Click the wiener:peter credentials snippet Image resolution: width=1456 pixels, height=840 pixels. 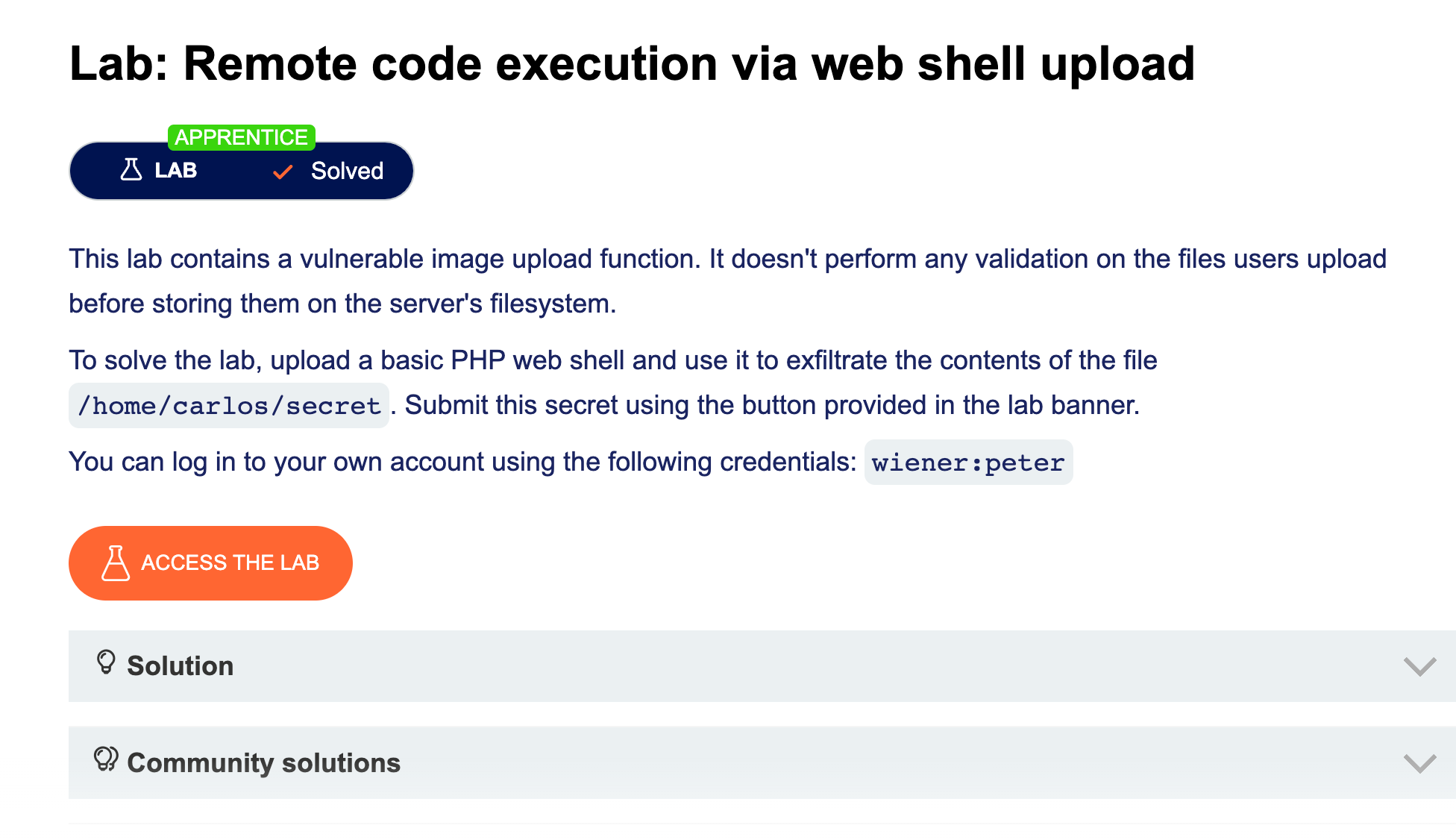pyautogui.click(x=968, y=463)
